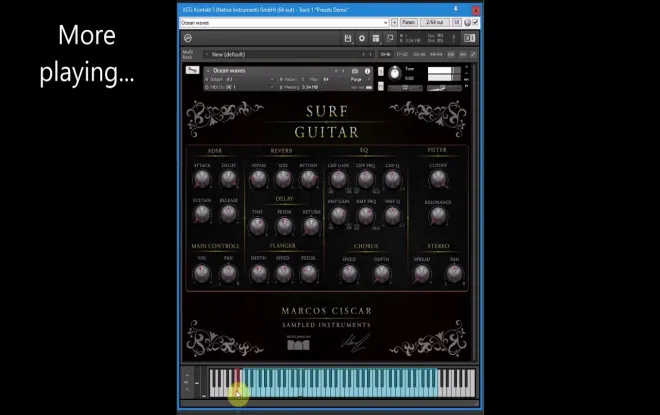This screenshot has width=660, height=415.
Task: Toggle the KSP button in rack header
Action: (x=451, y=54)
